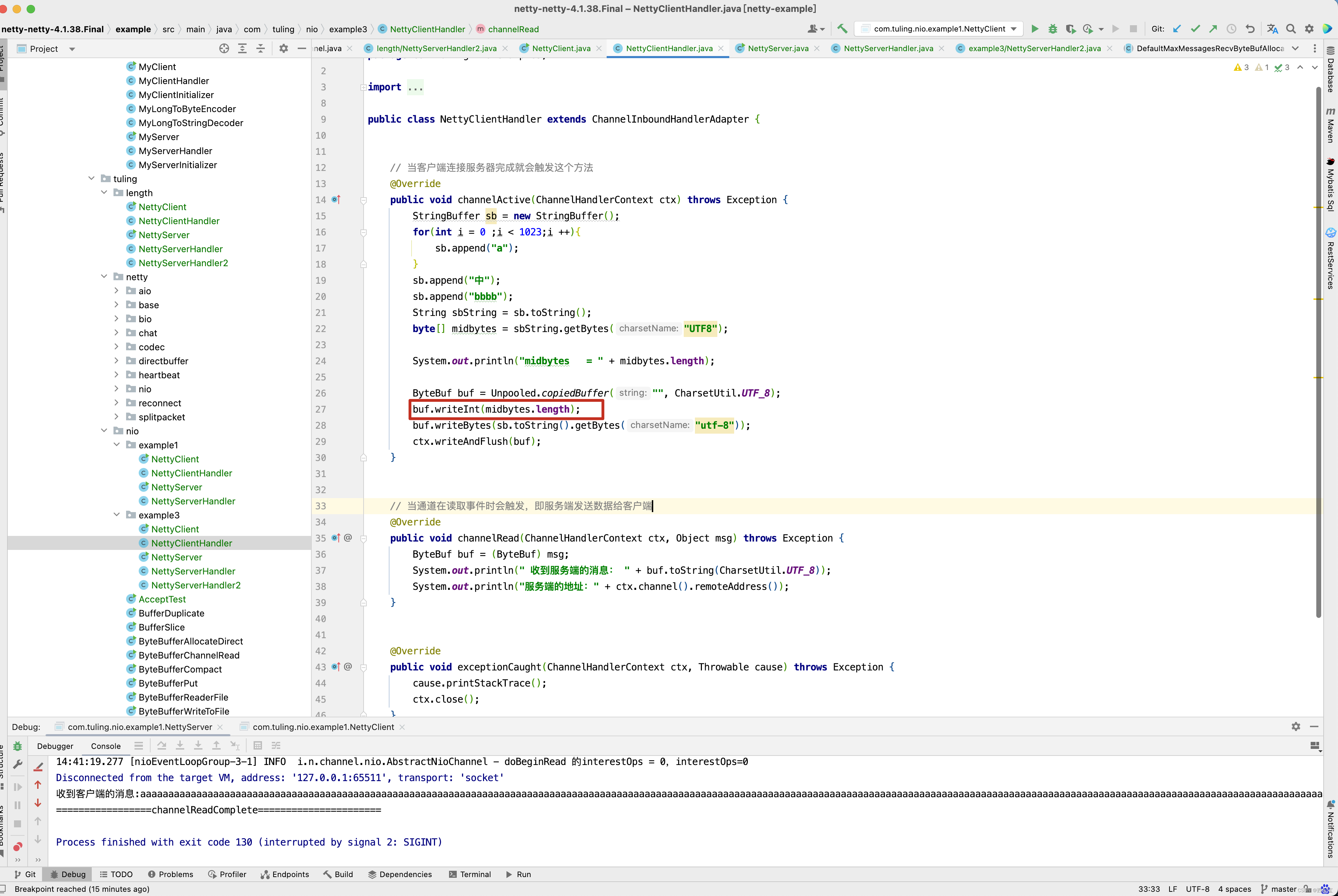This screenshot has height=896, width=1338.
Task: Open Search Everywhere magnifier icon
Action: (1291, 29)
